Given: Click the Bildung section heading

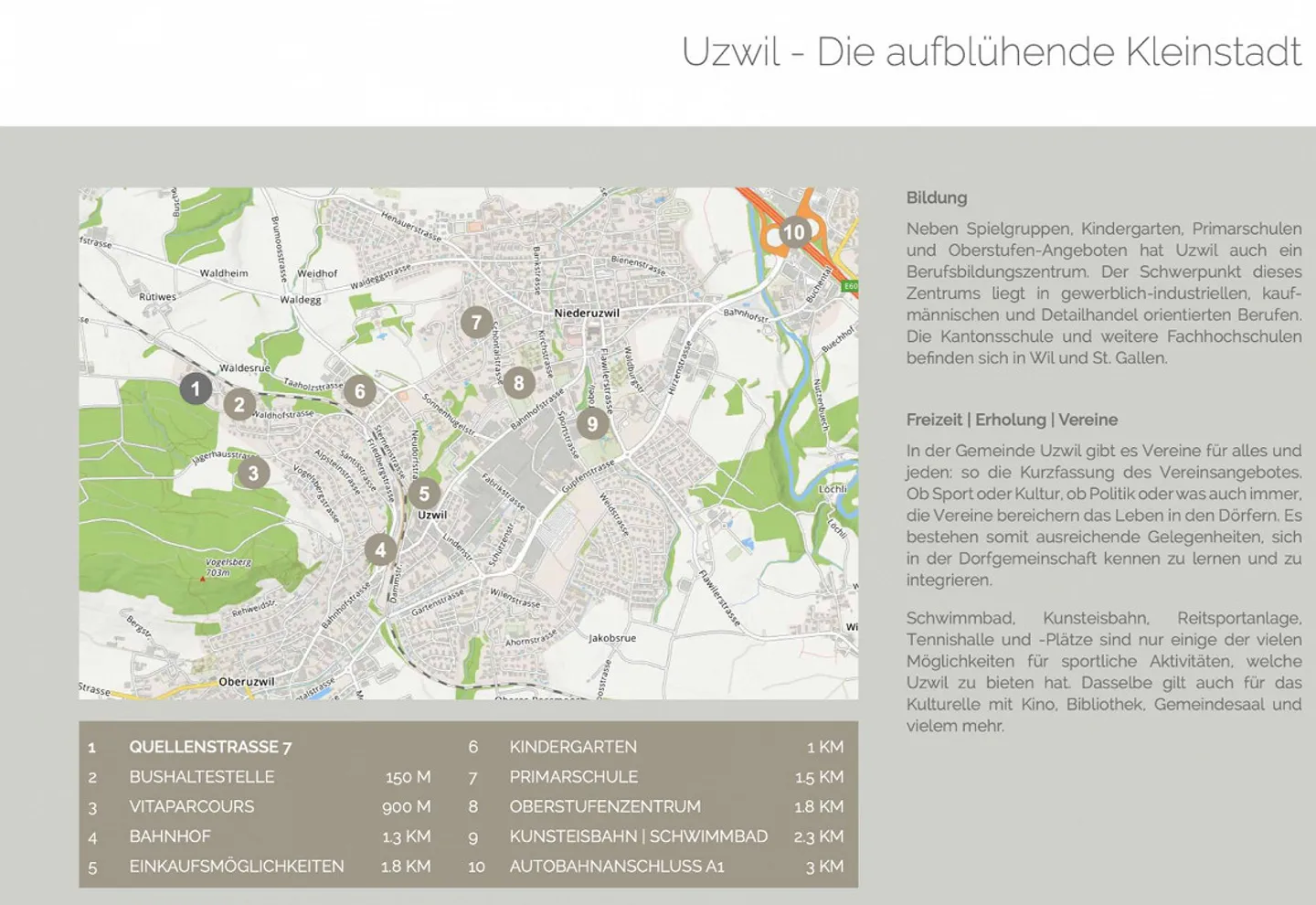Looking at the screenshot, I should point(936,197).
